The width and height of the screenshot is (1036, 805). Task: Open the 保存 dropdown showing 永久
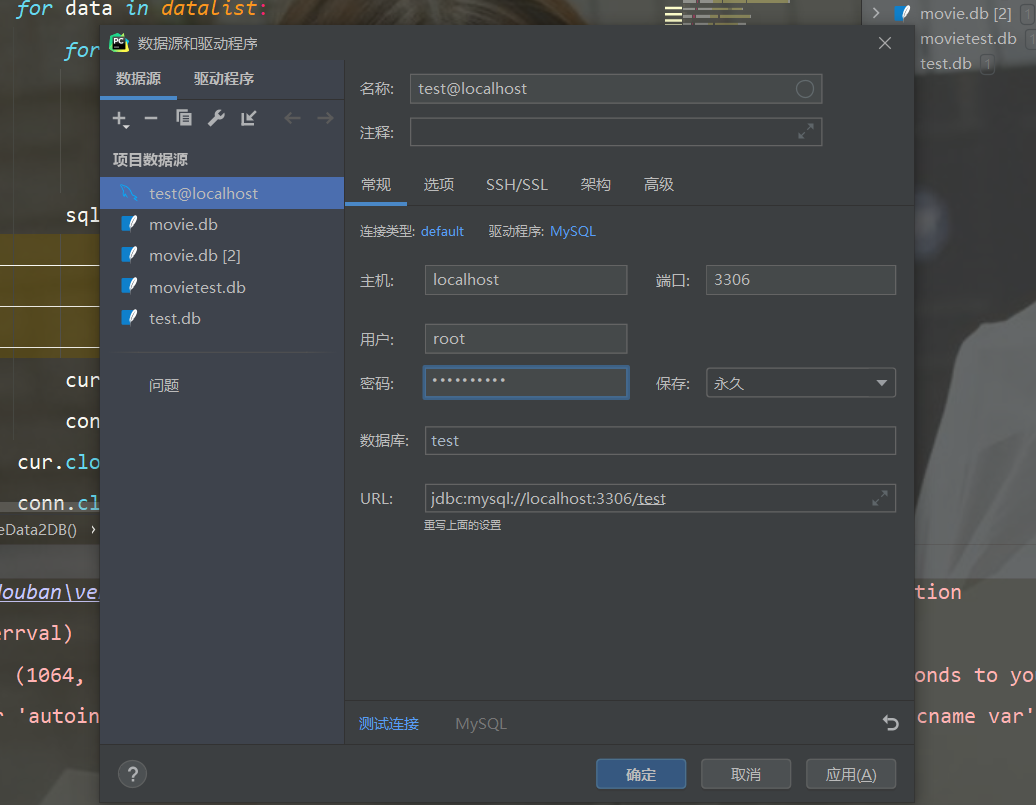(801, 383)
